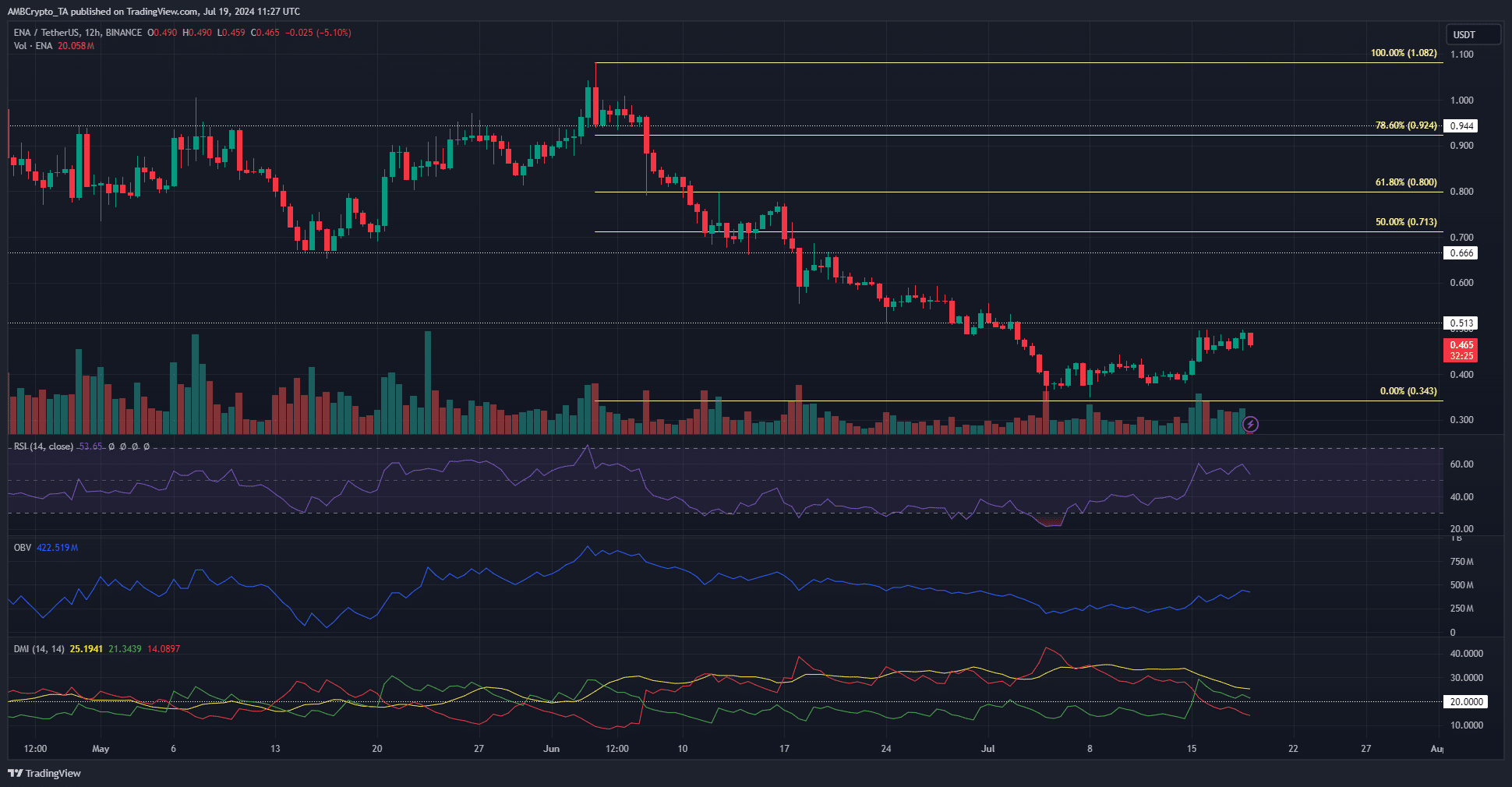Select the Vol · ENA indicator label

coord(33,46)
